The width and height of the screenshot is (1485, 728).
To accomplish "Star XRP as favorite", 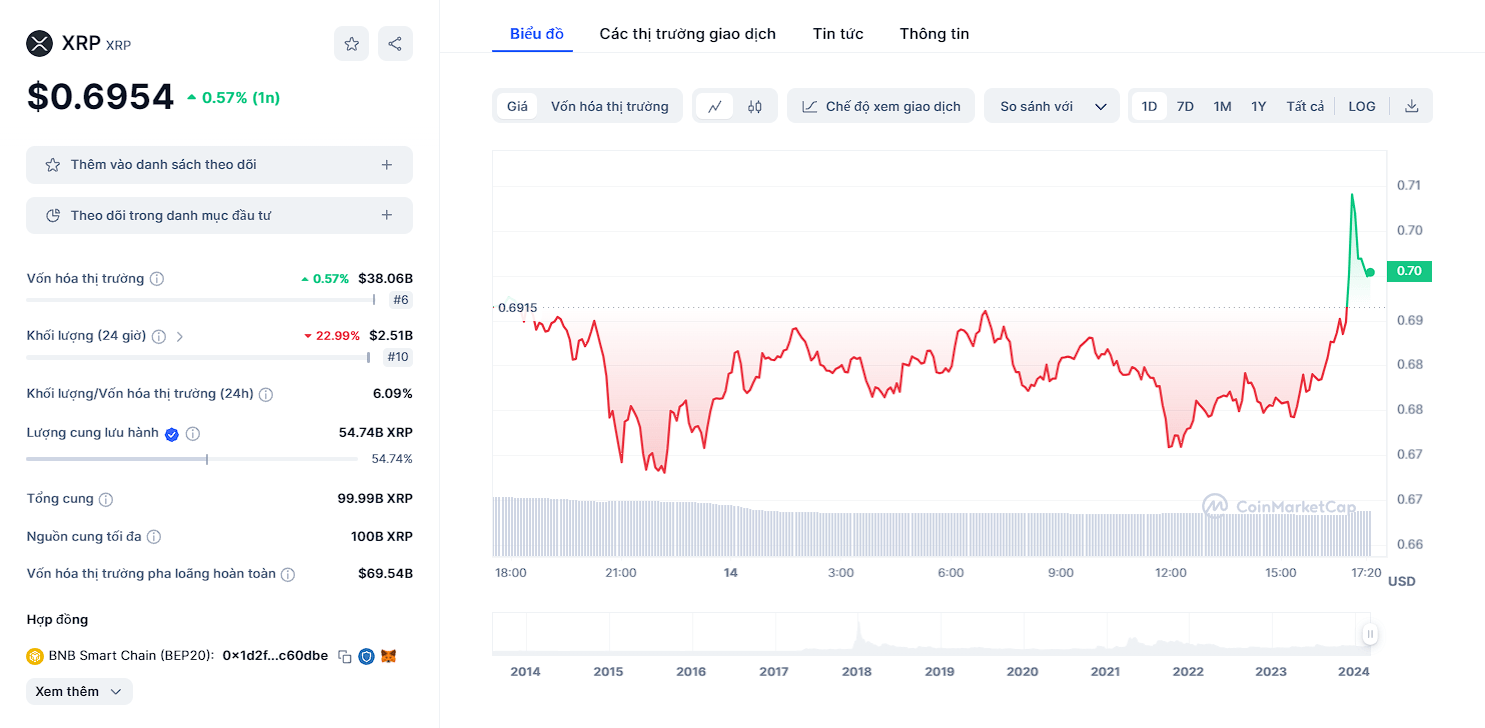I will coord(351,44).
